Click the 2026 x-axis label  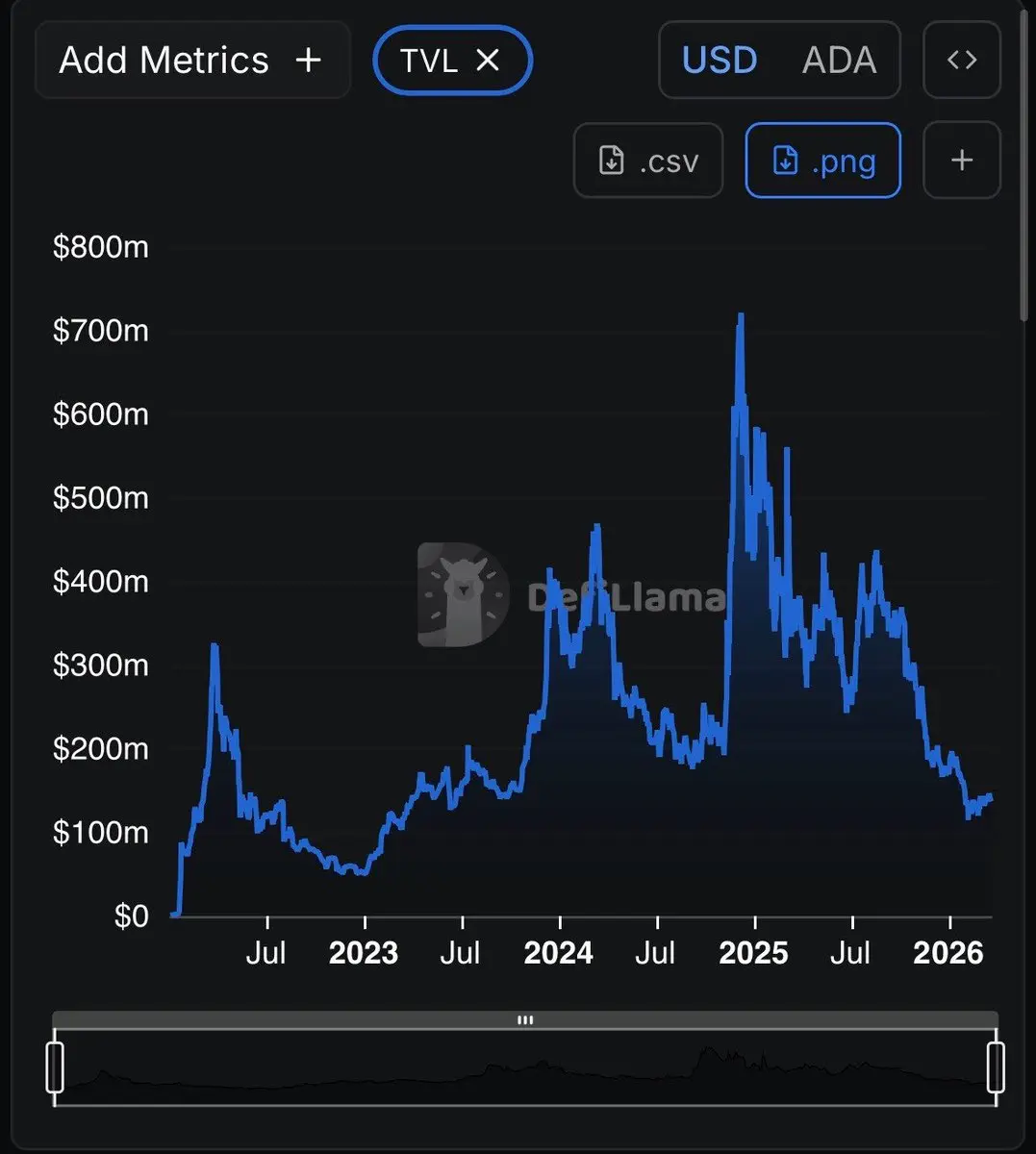[x=948, y=953]
